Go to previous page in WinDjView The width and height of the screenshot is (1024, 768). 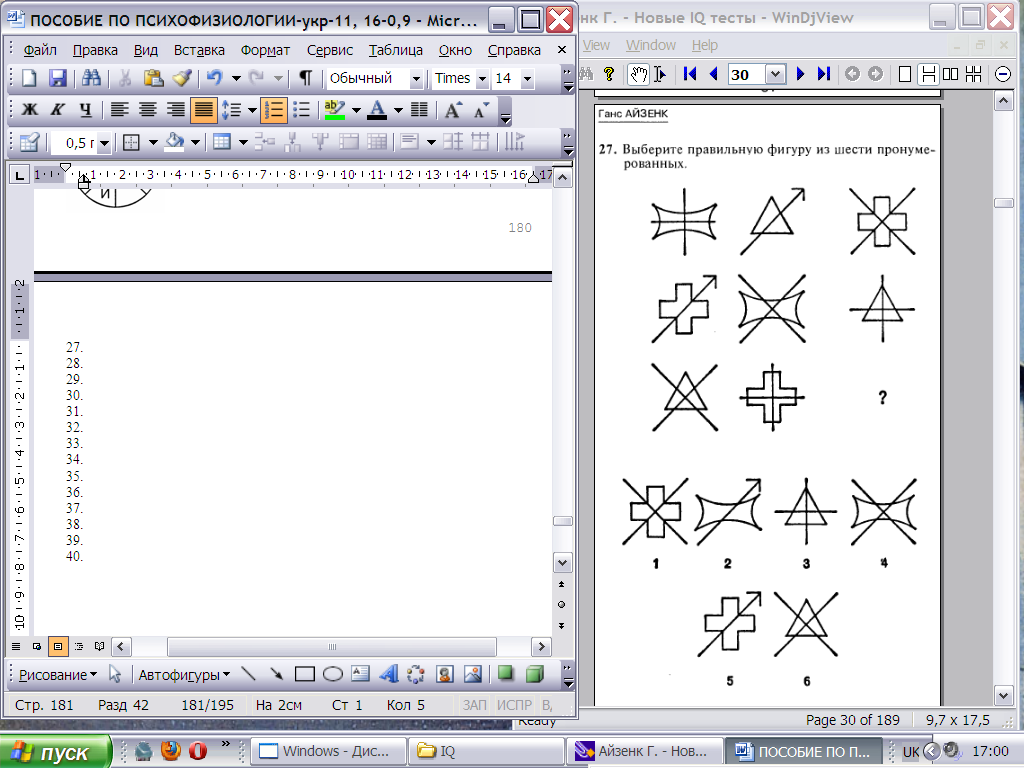(714, 74)
